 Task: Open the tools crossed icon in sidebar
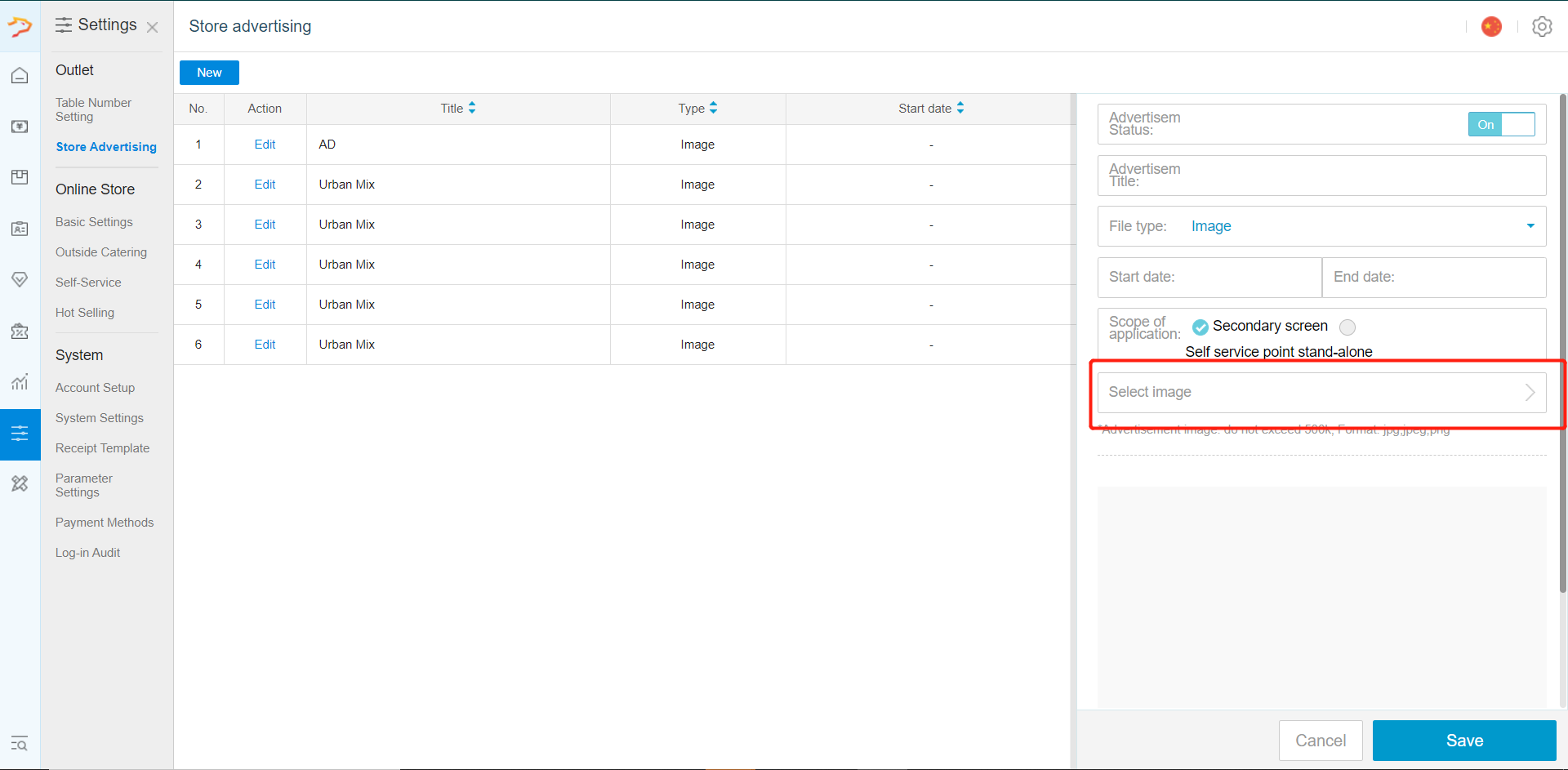tap(20, 483)
